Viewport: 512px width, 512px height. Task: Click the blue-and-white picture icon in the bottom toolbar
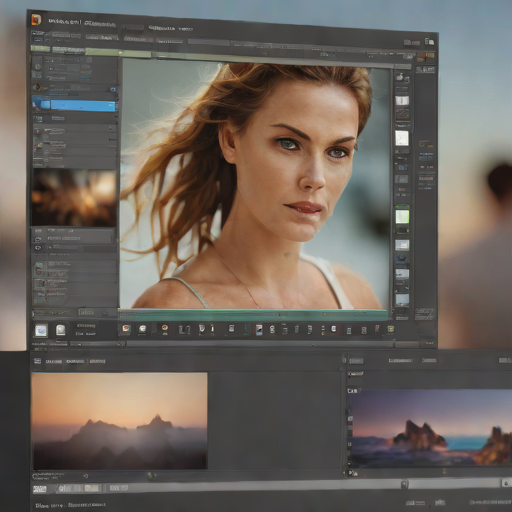[x=259, y=330]
